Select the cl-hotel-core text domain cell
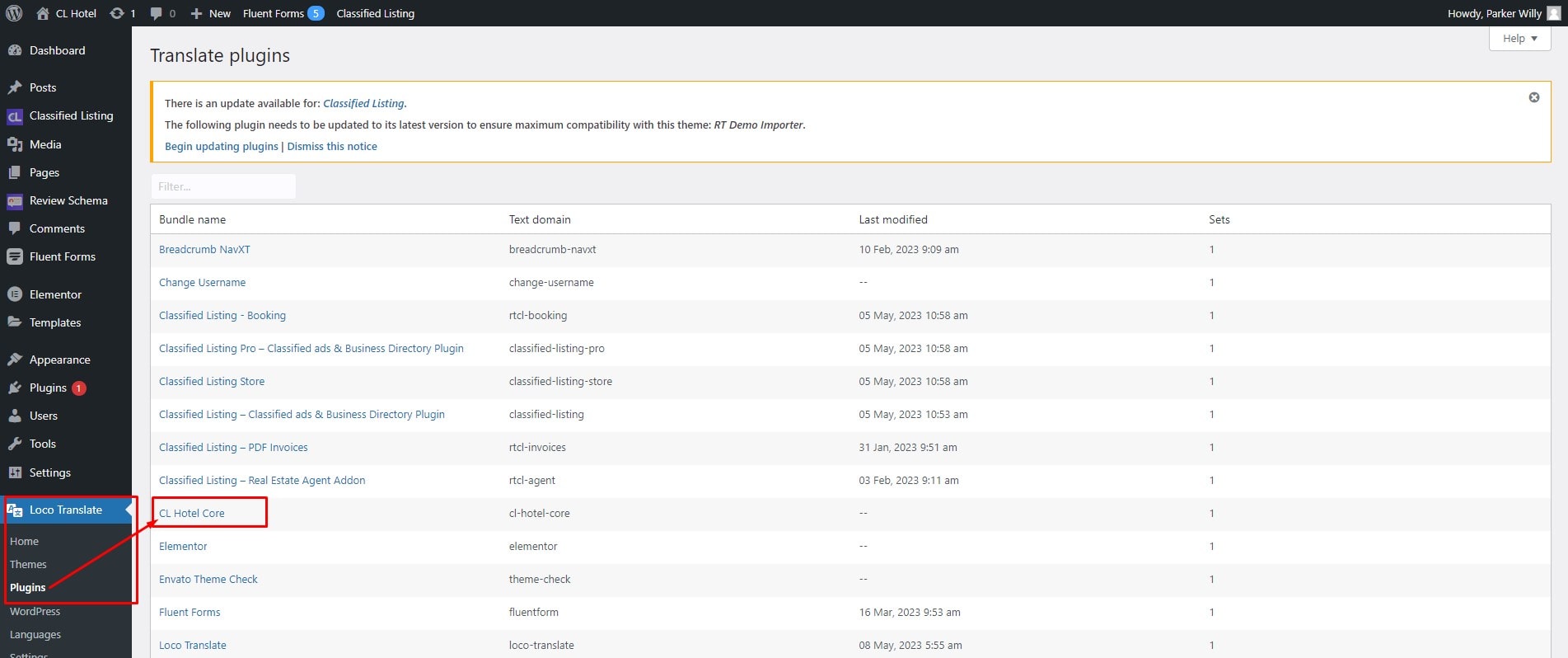Screen dimensions: 1568x658 (x=540, y=513)
